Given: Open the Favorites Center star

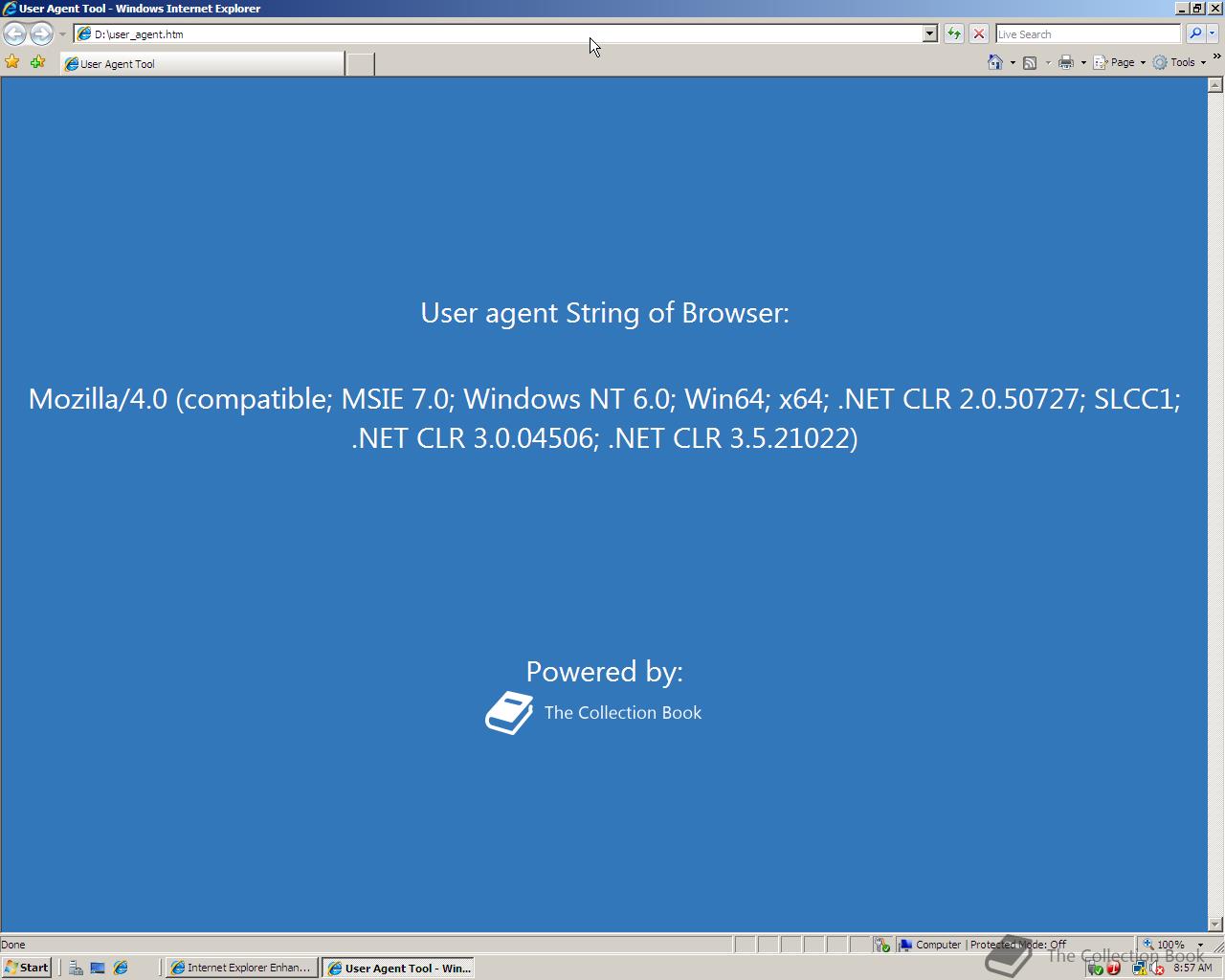Looking at the screenshot, I should coord(12,62).
